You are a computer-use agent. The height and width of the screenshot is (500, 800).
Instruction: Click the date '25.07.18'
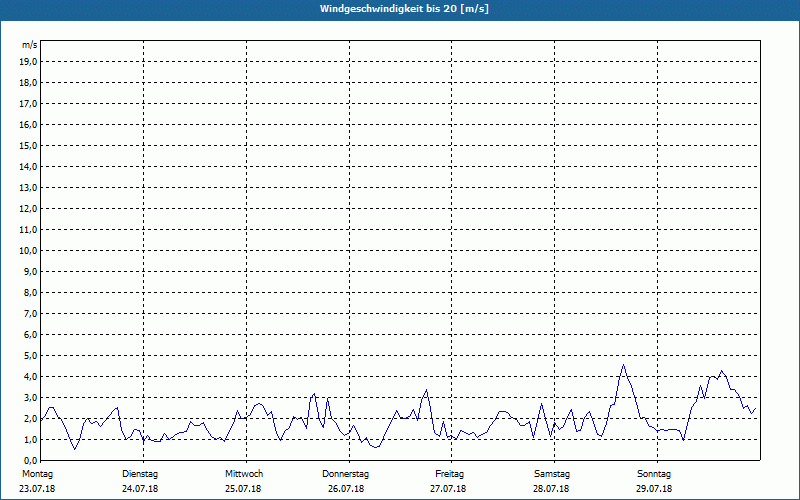coord(243,489)
